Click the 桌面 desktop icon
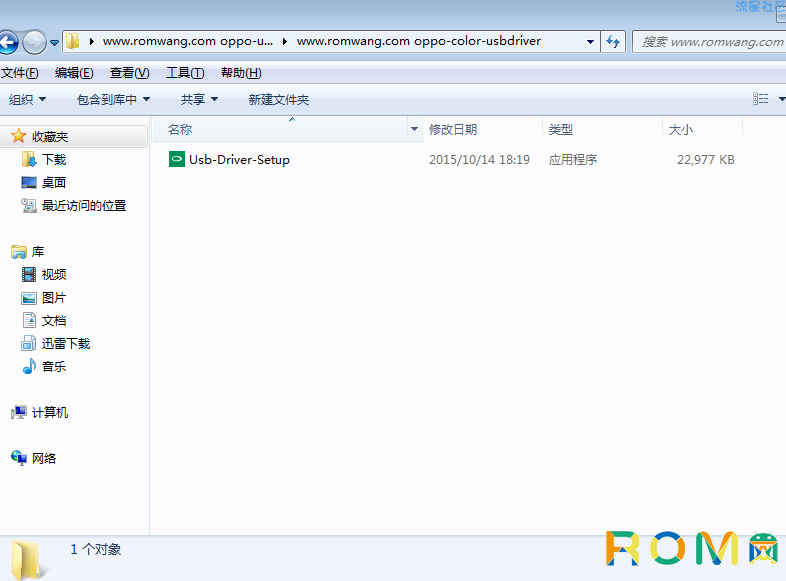Screen dimensions: 786x581 (29, 182)
